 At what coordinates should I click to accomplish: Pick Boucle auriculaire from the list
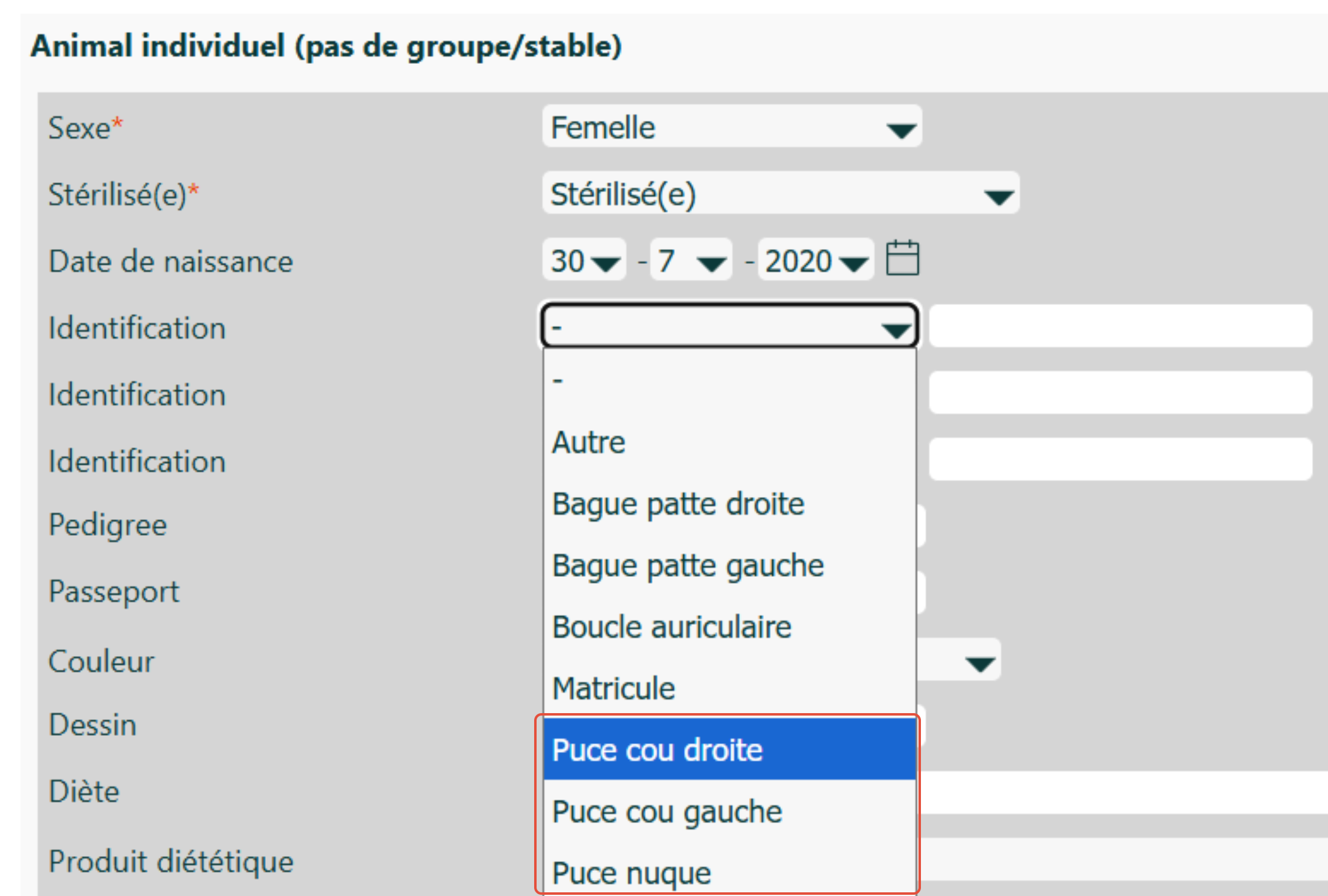pos(729,627)
